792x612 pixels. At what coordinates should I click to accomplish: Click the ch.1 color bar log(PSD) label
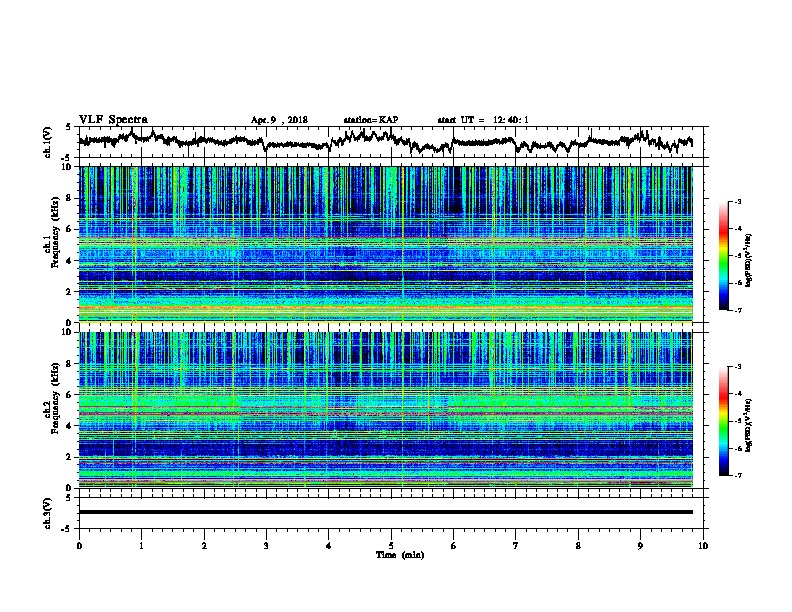[749, 260]
